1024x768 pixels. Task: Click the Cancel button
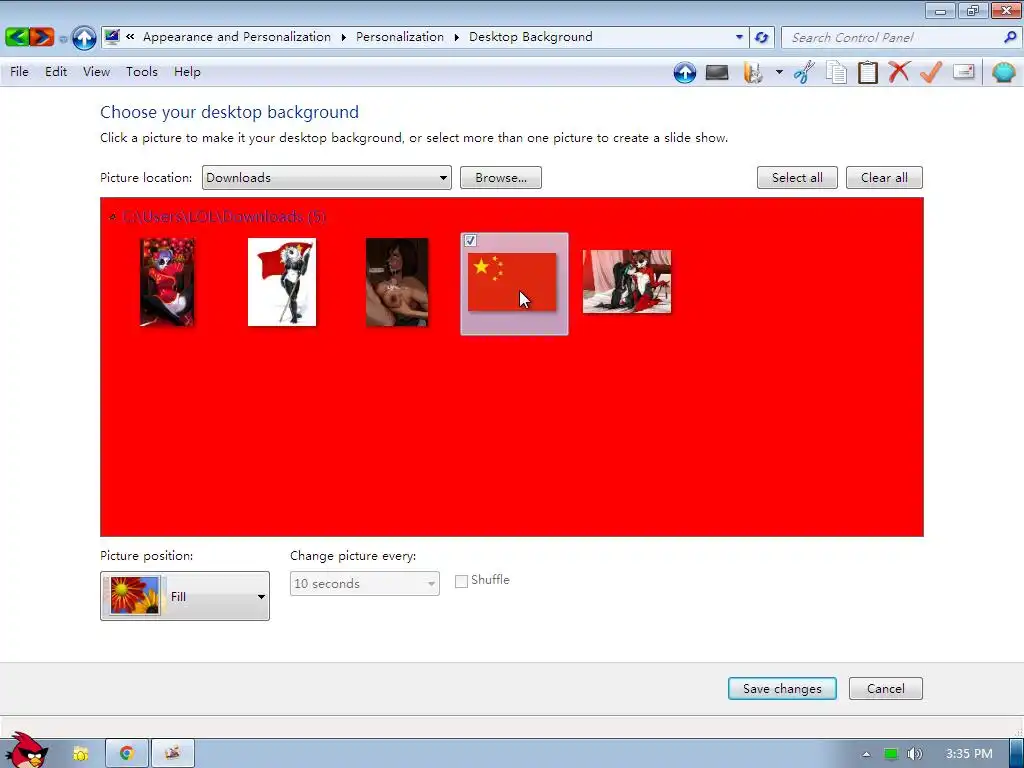click(886, 688)
